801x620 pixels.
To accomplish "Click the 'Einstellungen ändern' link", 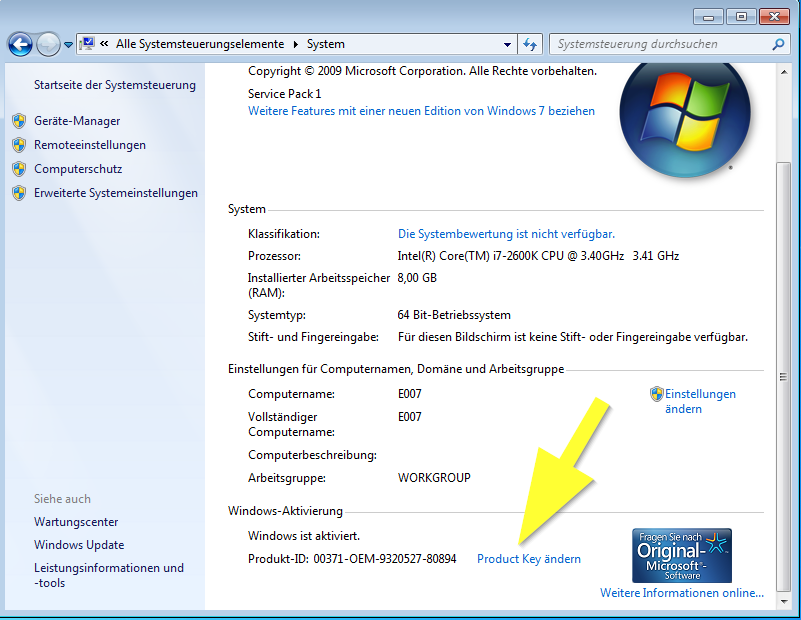I will pos(700,401).
